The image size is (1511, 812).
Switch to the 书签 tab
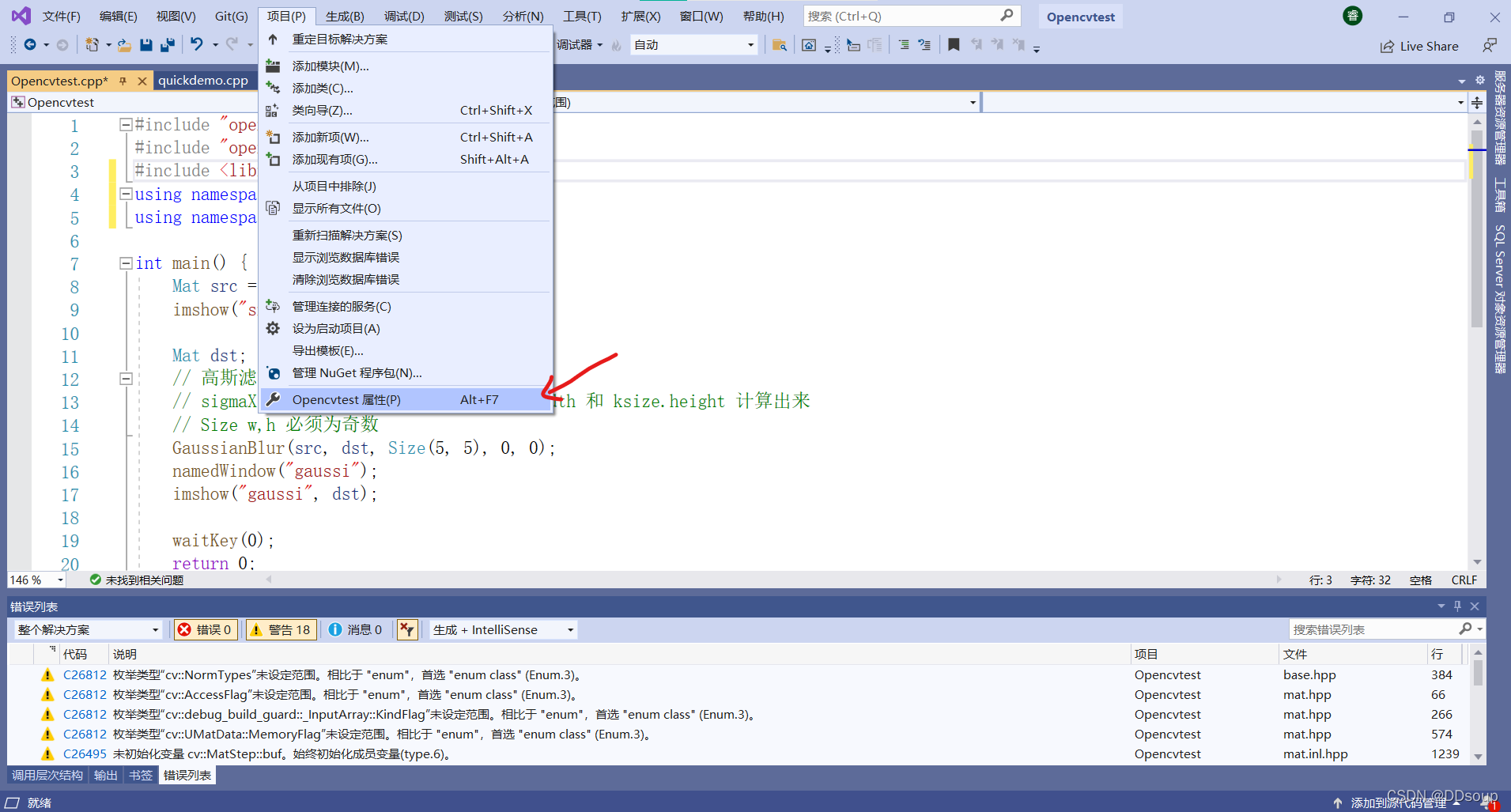[141, 775]
